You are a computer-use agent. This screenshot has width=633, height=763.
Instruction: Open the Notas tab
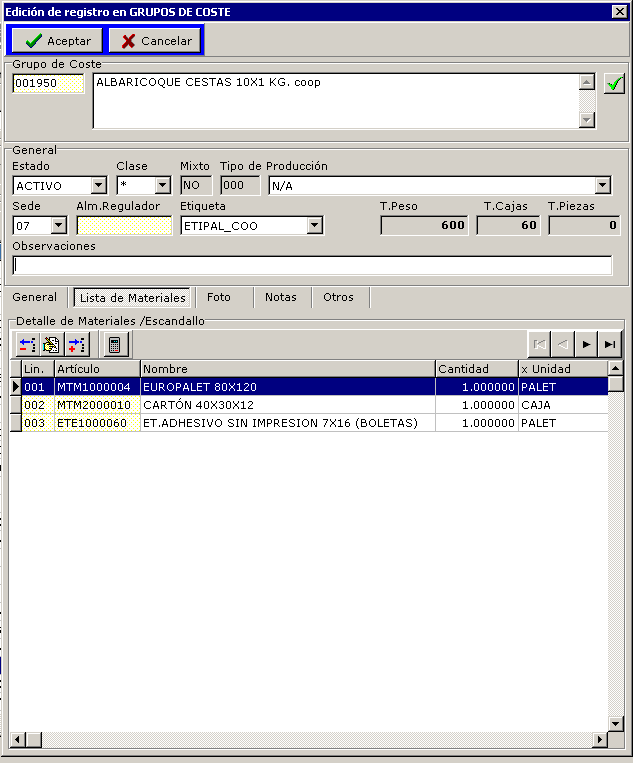[x=281, y=297]
